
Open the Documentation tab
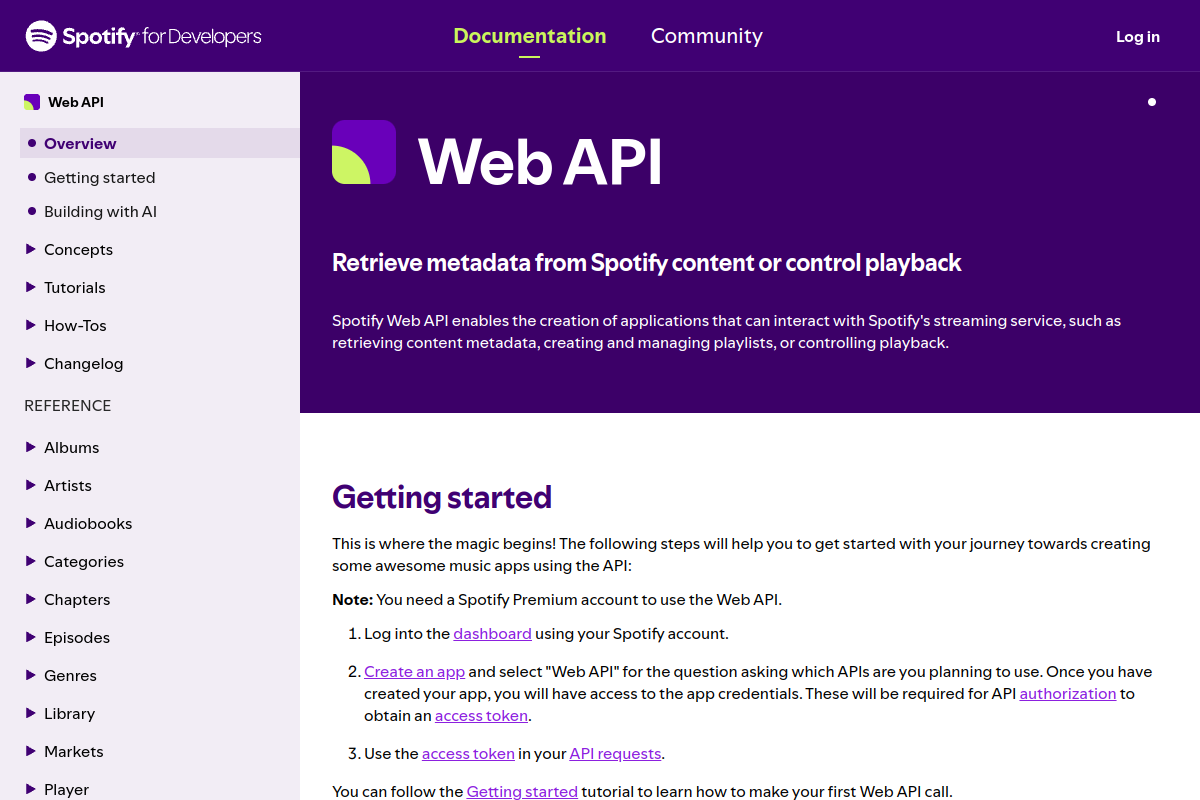click(530, 36)
